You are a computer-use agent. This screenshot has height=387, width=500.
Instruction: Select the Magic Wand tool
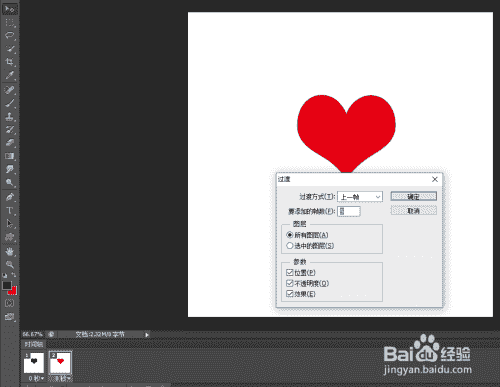(10, 49)
